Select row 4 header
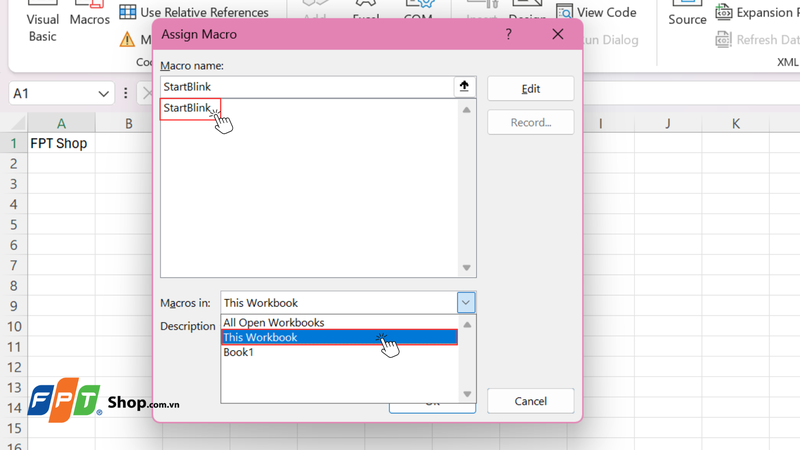Viewport: 800px width, 450px height. 14,205
